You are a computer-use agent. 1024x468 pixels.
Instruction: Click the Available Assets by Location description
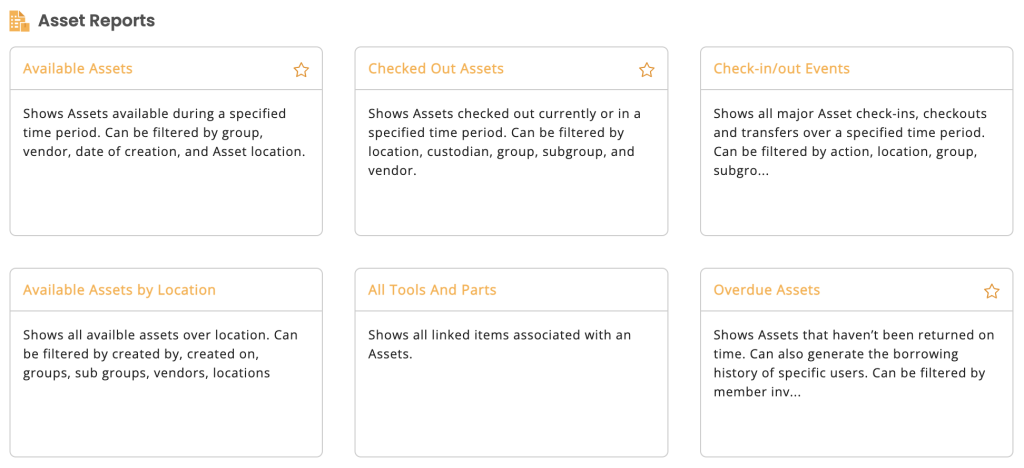click(x=160, y=354)
